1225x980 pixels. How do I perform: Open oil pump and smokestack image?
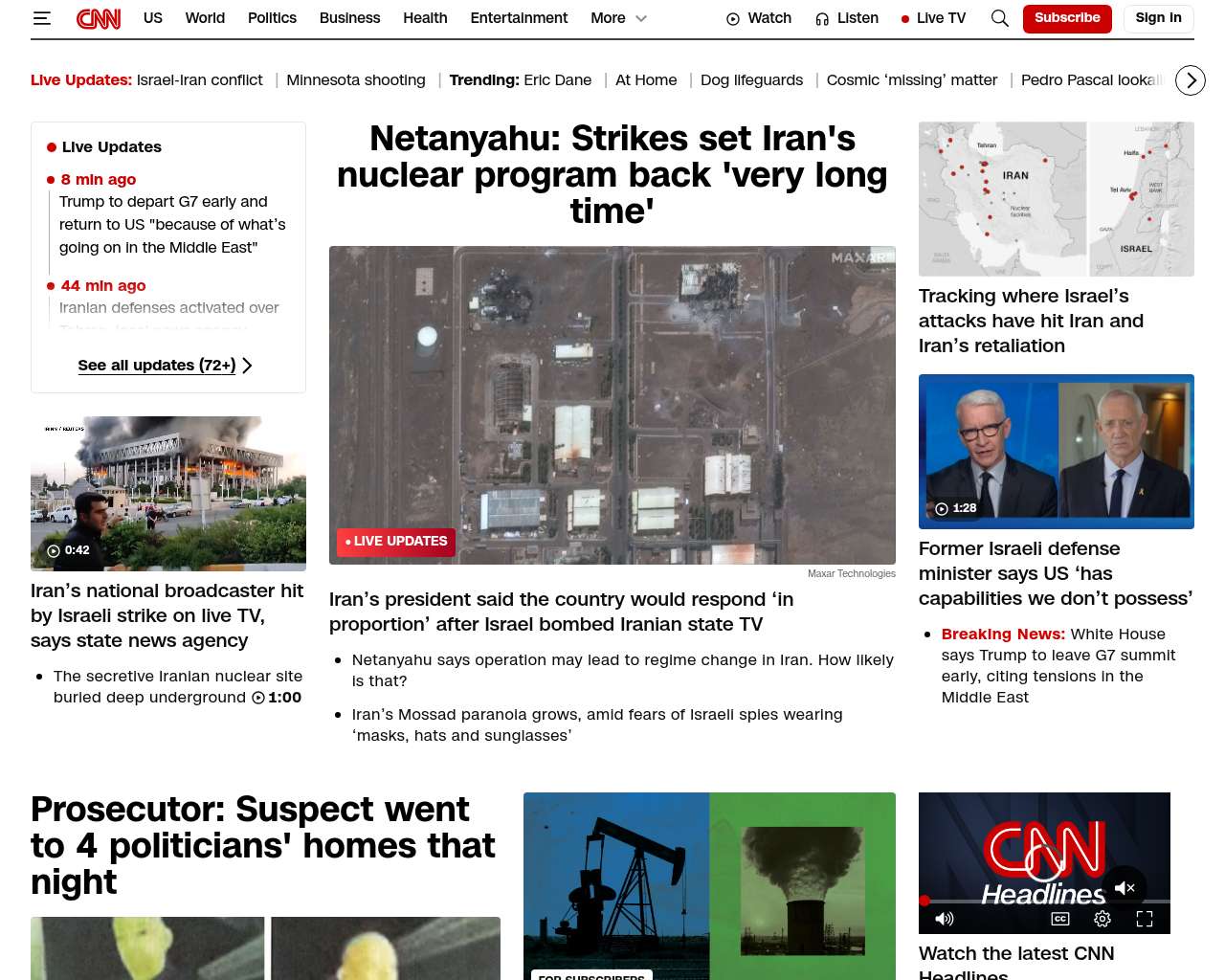tap(709, 886)
